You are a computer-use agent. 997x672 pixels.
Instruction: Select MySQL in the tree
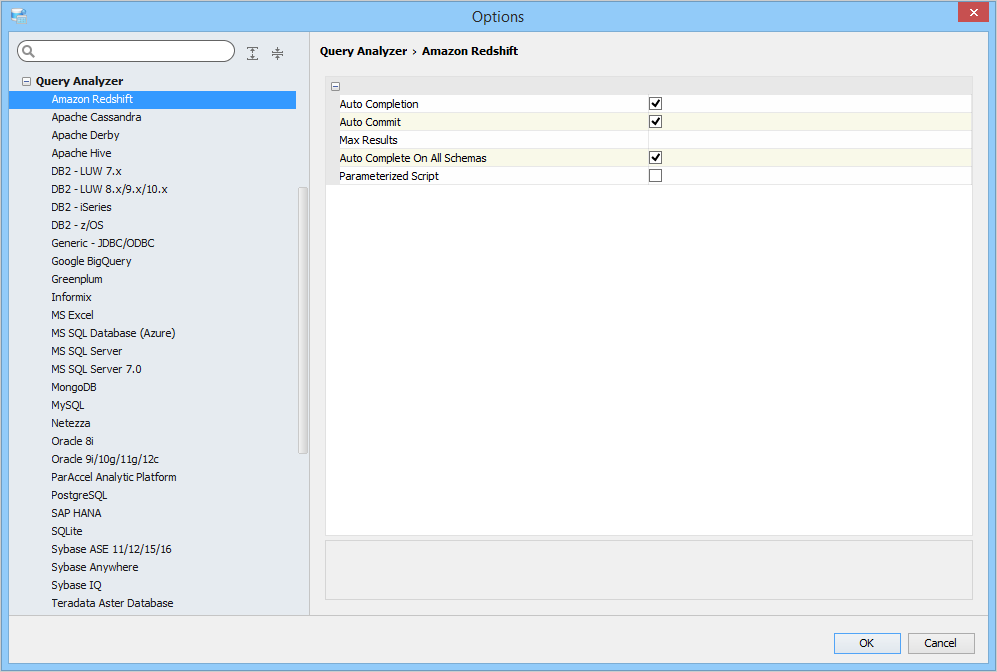pos(67,405)
